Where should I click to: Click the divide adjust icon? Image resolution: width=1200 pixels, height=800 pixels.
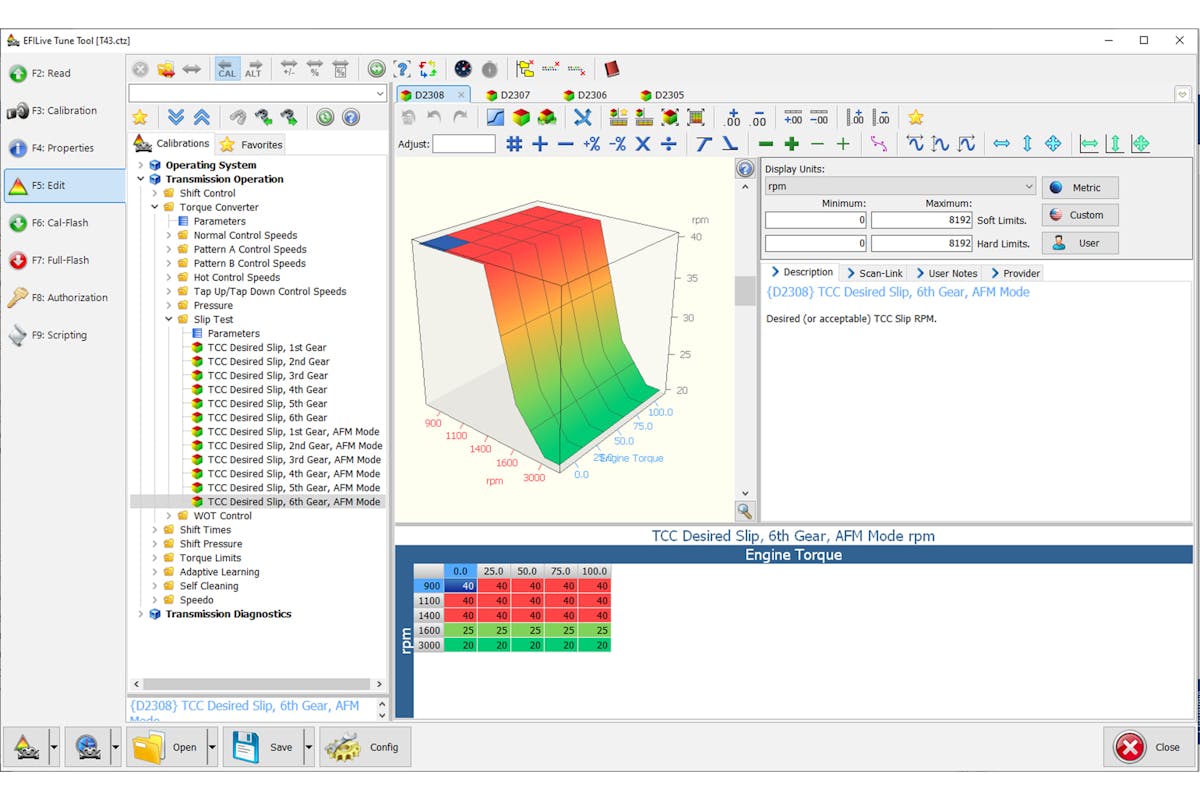coord(669,144)
